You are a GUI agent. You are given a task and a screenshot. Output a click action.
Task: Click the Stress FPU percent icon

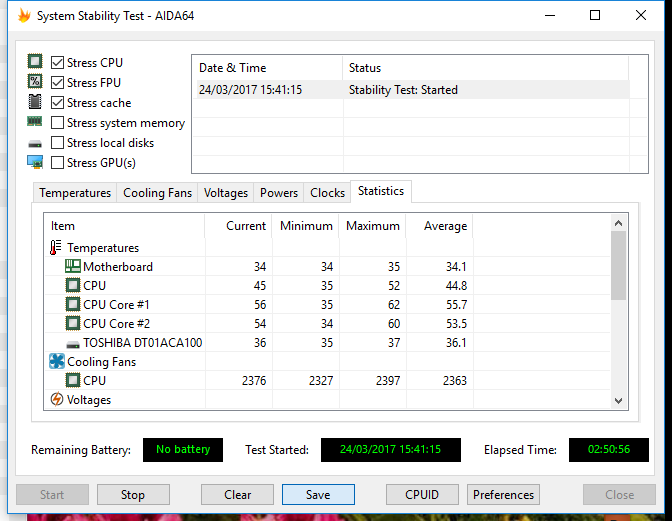point(35,81)
